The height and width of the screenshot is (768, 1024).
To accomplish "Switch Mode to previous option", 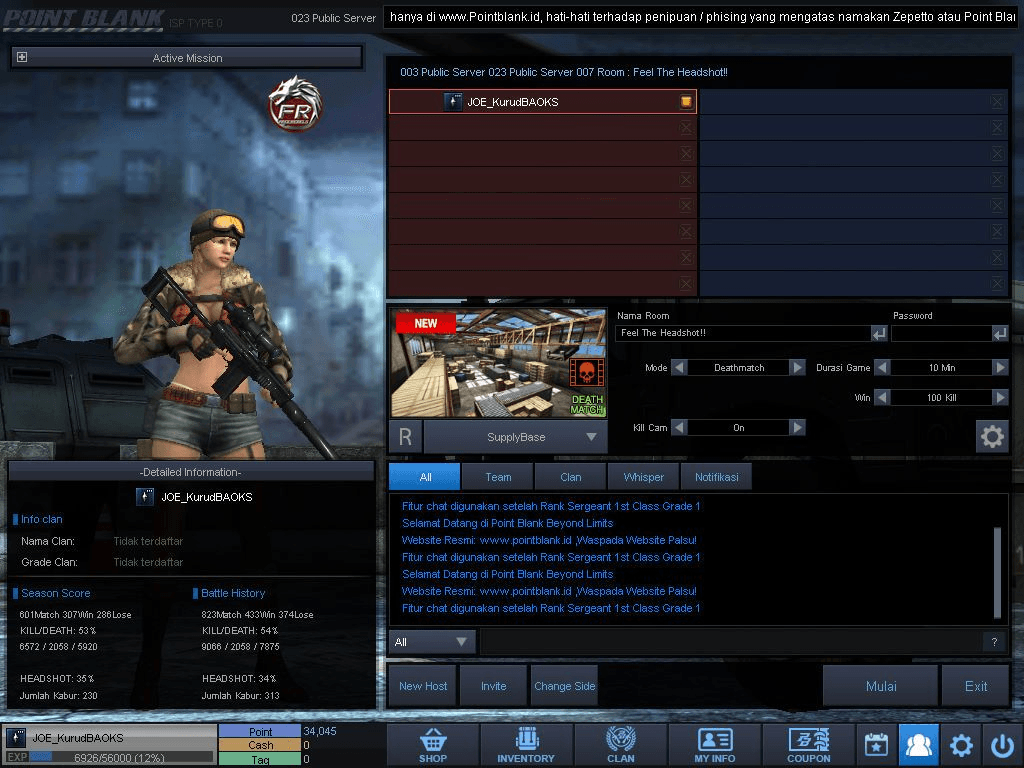I will [679, 368].
